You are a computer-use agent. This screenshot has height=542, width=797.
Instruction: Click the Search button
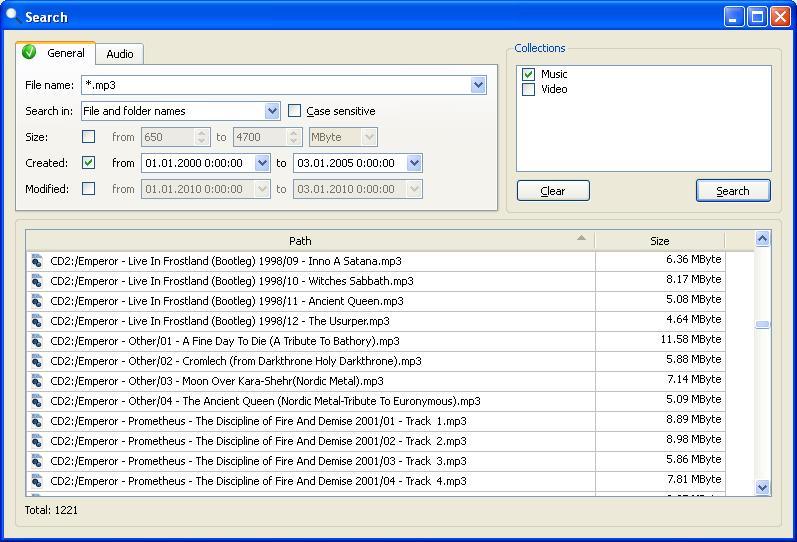(x=733, y=191)
